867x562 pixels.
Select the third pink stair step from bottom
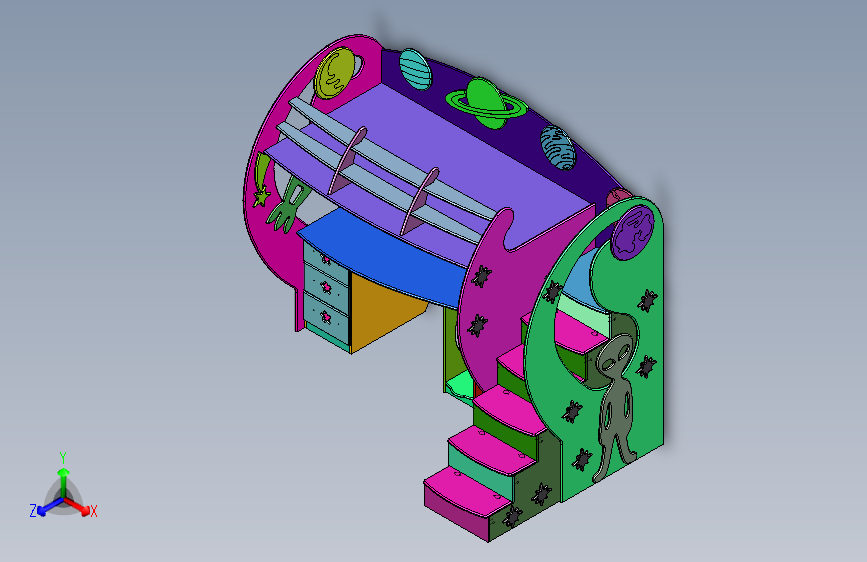[511, 409]
